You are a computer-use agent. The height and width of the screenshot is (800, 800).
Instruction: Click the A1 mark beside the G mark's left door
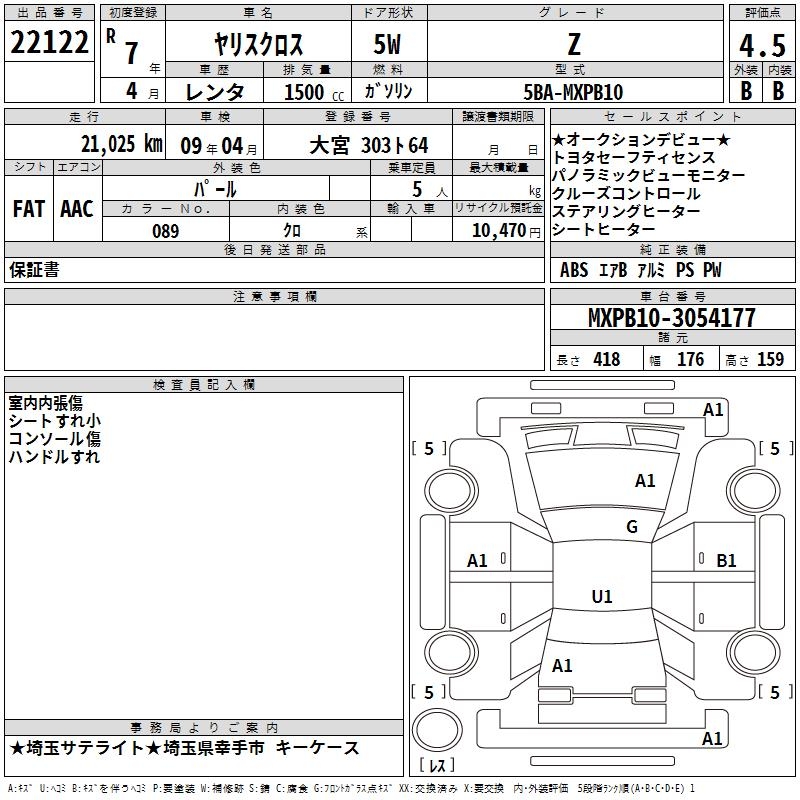(478, 561)
